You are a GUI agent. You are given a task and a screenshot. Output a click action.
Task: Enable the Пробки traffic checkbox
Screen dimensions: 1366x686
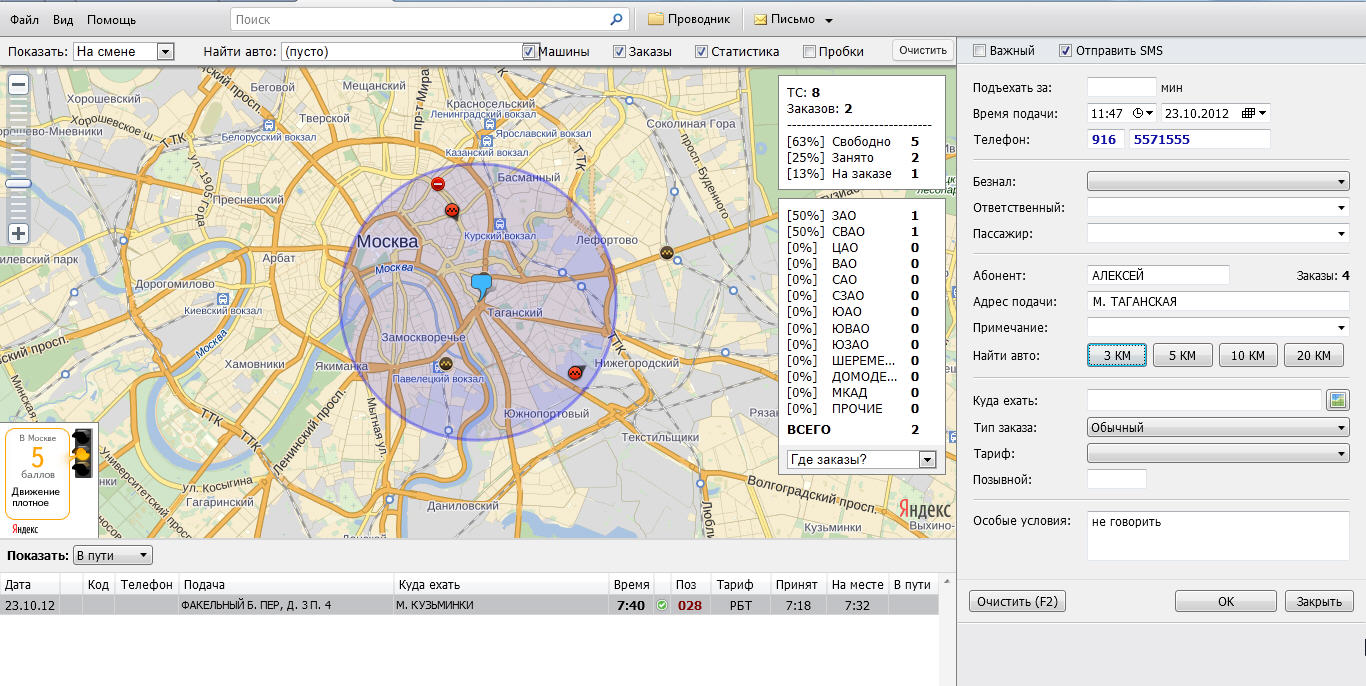coord(808,51)
